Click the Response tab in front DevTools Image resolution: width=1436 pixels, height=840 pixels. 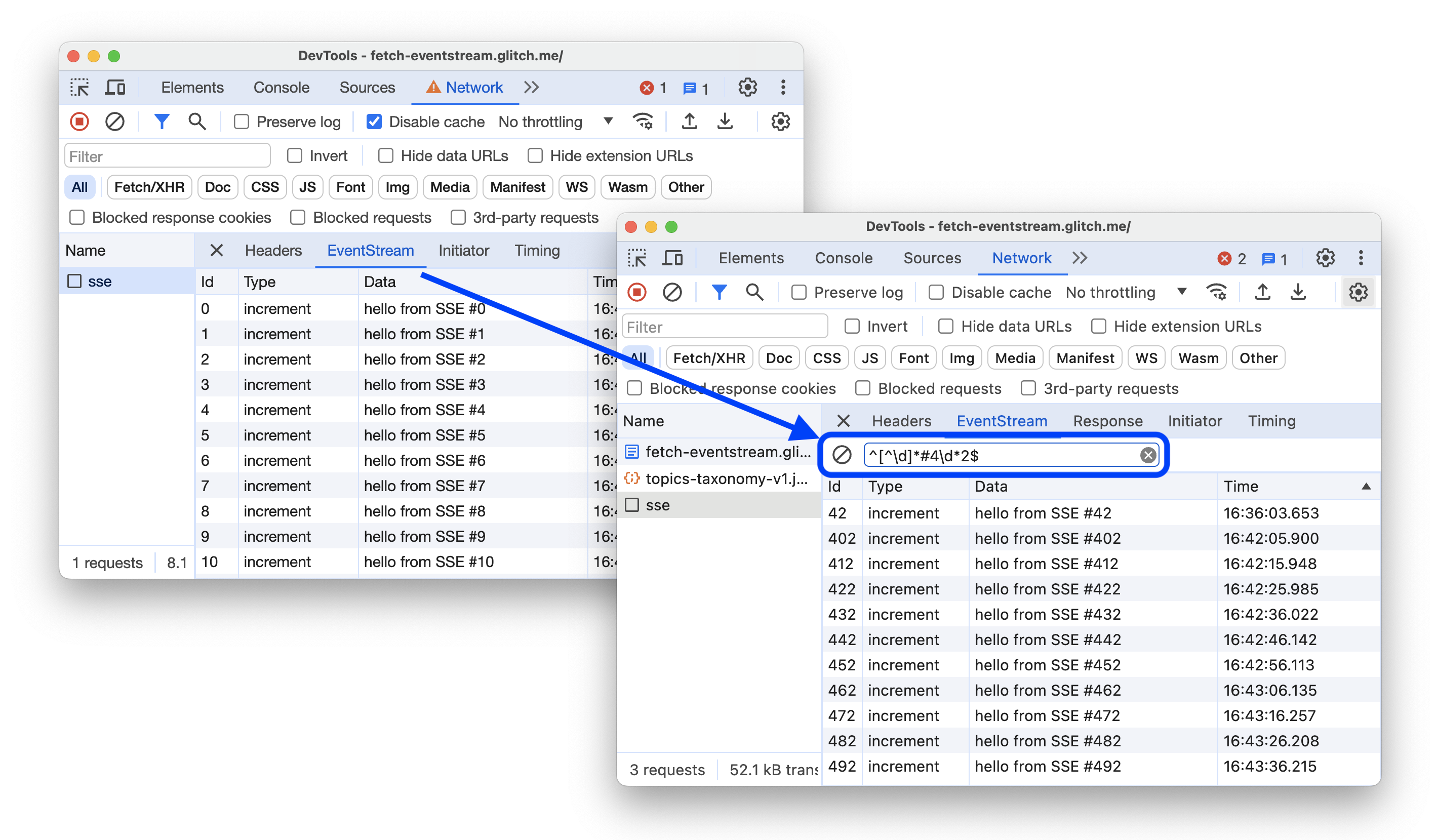(x=1107, y=420)
